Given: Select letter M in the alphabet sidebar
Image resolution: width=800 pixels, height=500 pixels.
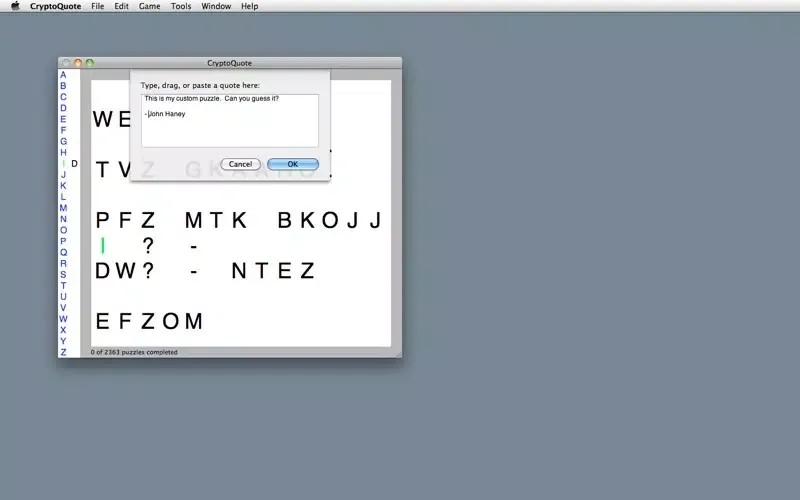Looking at the screenshot, I should tap(63, 208).
